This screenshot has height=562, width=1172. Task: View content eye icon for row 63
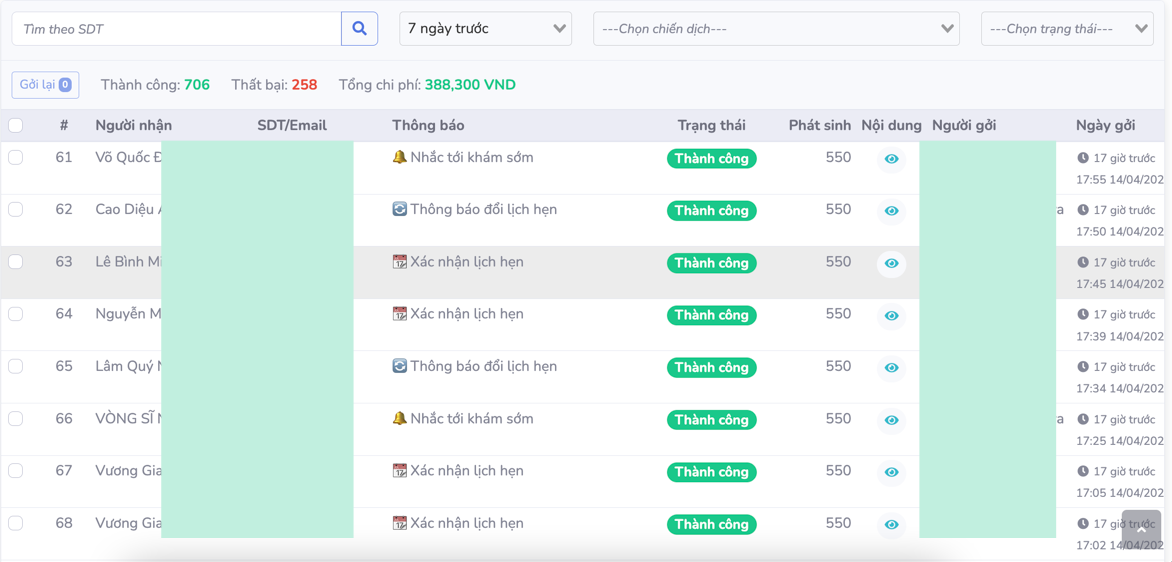[891, 264]
